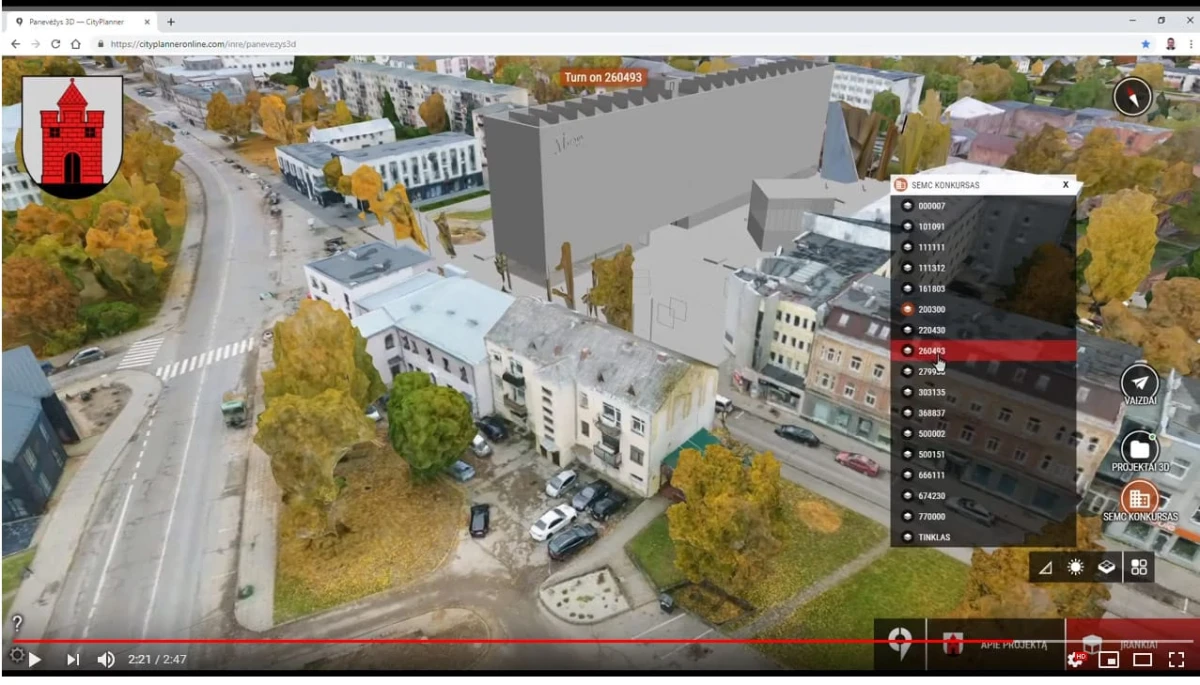Image resolution: width=1200 pixels, height=685 pixels.
Task: Click the settings gear near play button
Action: (x=16, y=655)
